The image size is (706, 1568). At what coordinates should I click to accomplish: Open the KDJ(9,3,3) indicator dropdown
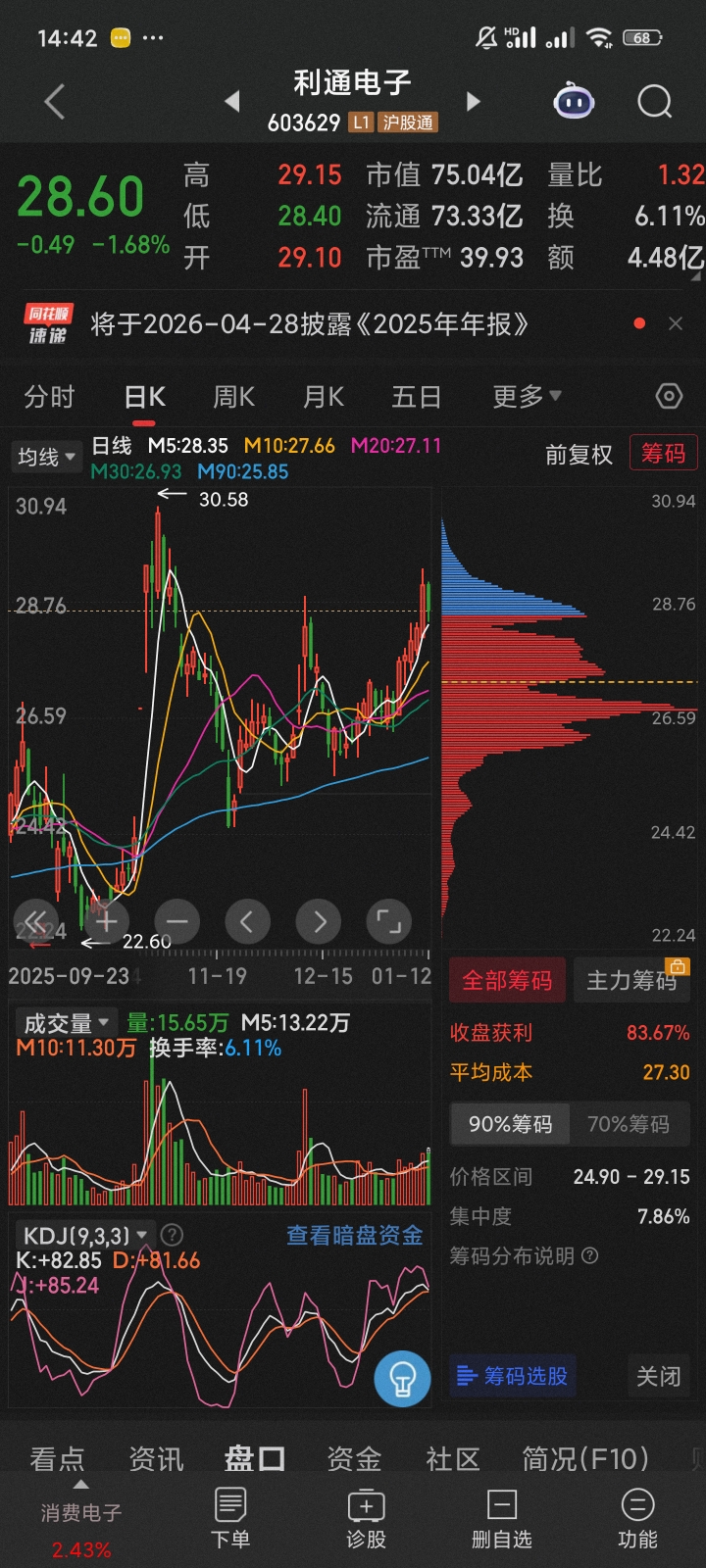85,1235
